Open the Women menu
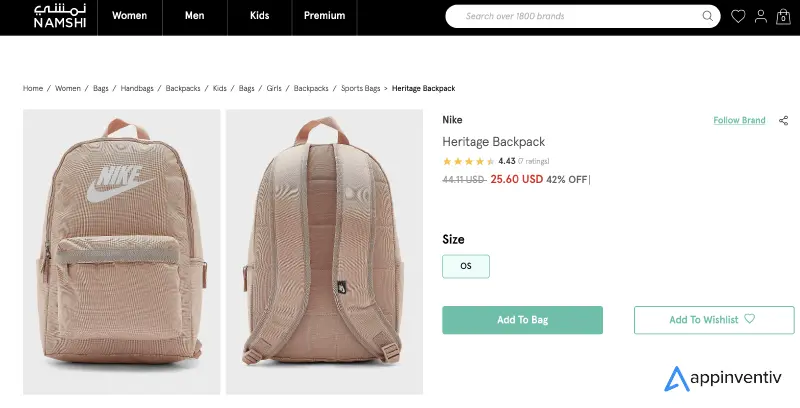The width and height of the screenshot is (800, 408). [x=129, y=16]
